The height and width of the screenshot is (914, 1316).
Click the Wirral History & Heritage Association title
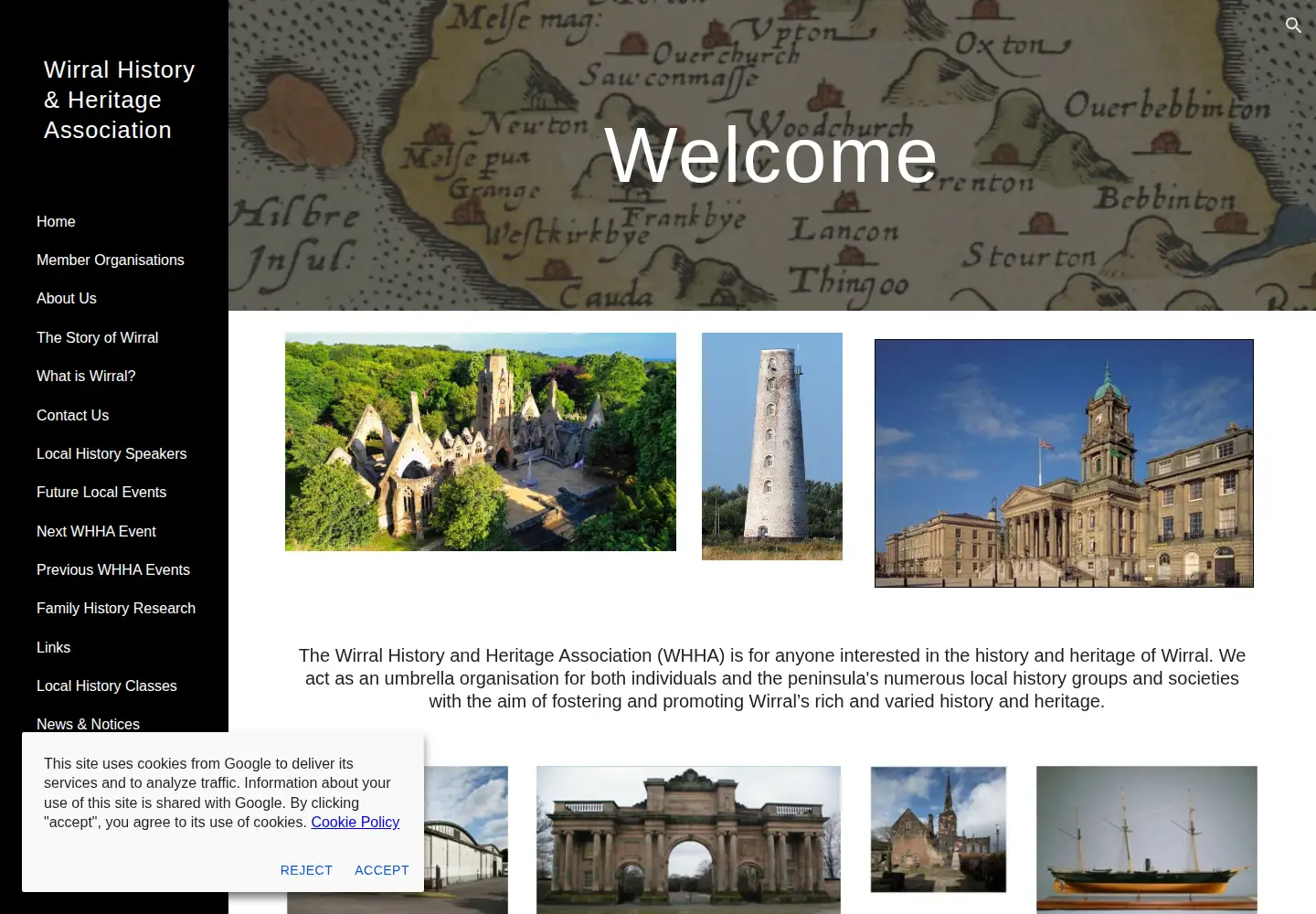(120, 100)
